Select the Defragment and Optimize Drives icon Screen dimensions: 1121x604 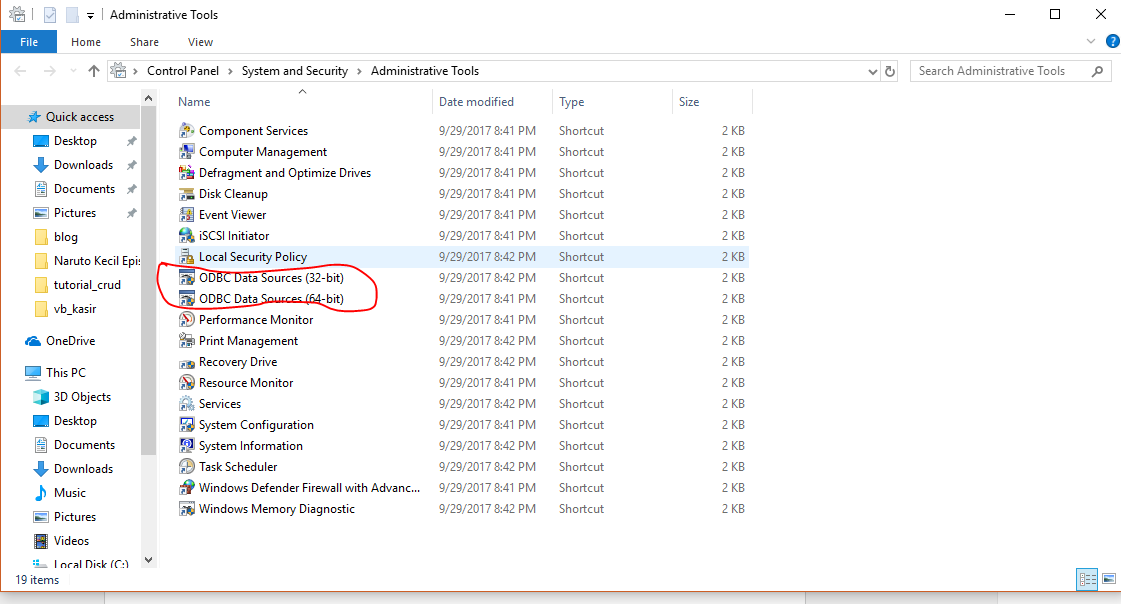tap(187, 172)
